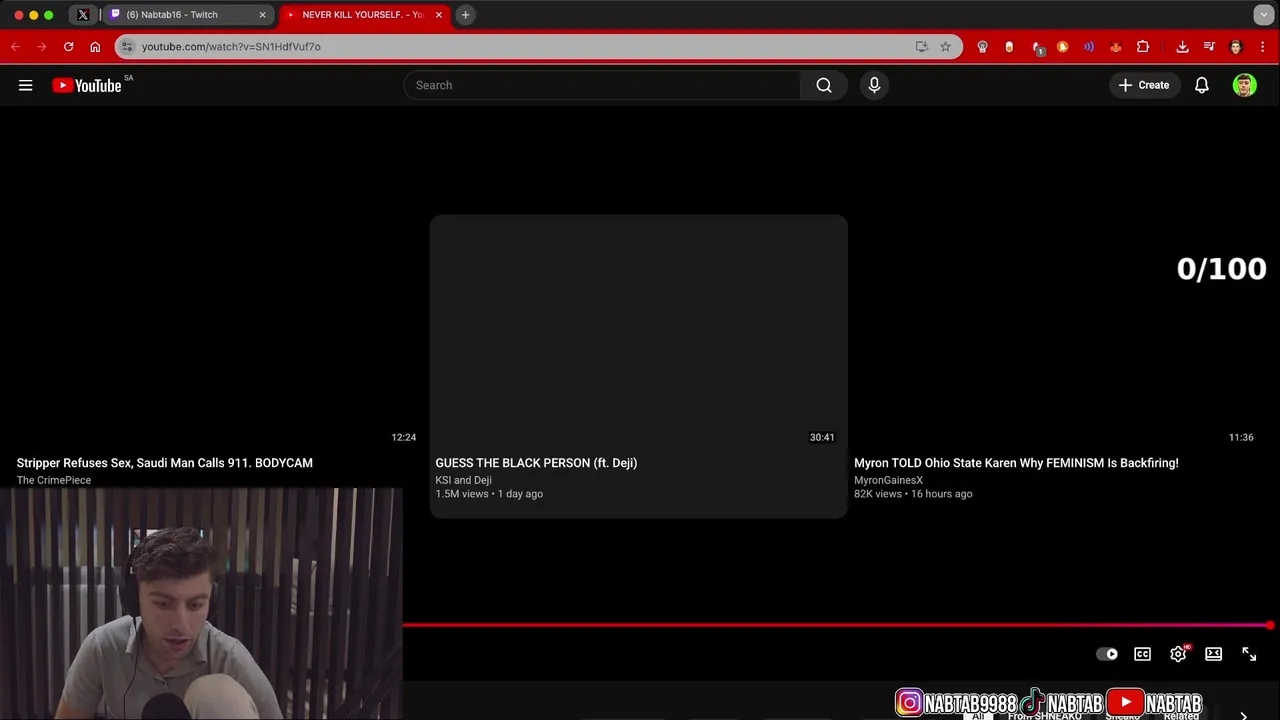The height and width of the screenshot is (720, 1280).
Task: Open 'Stripper Refuses Sex, Saudi Man Calls 911' title
Action: click(164, 463)
